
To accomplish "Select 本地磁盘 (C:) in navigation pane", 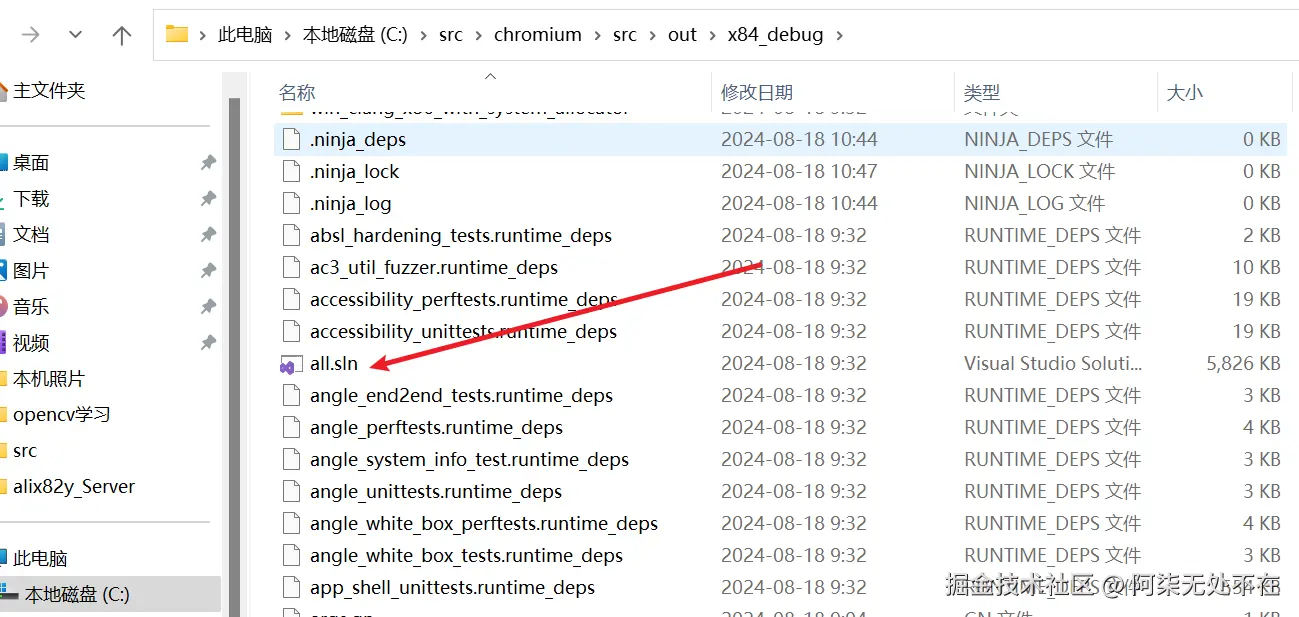I will point(77,595).
